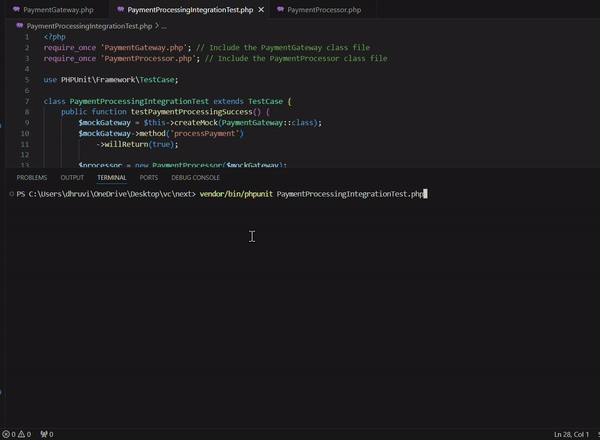The width and height of the screenshot is (600, 440).
Task: Click the PHP icon on PaymentProcessor.php tab
Action: [x=279, y=9]
